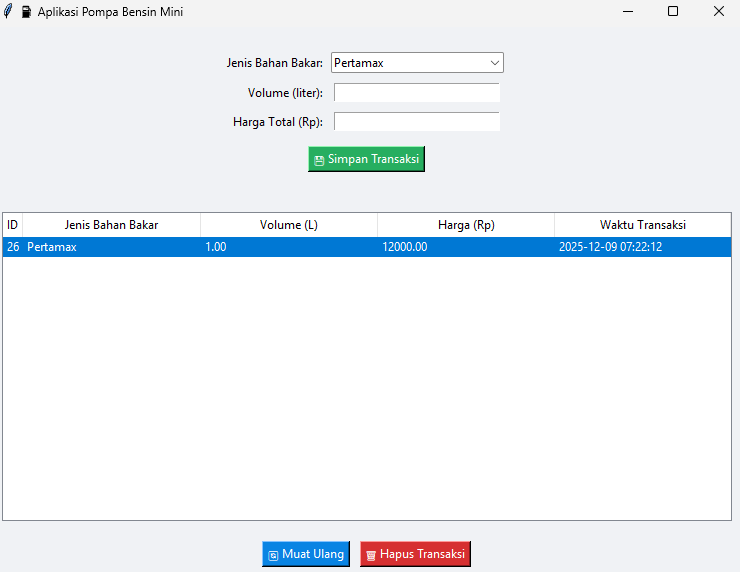740x572 pixels.
Task: Click the Jenis Bahan Bakar column header
Action: point(111,225)
